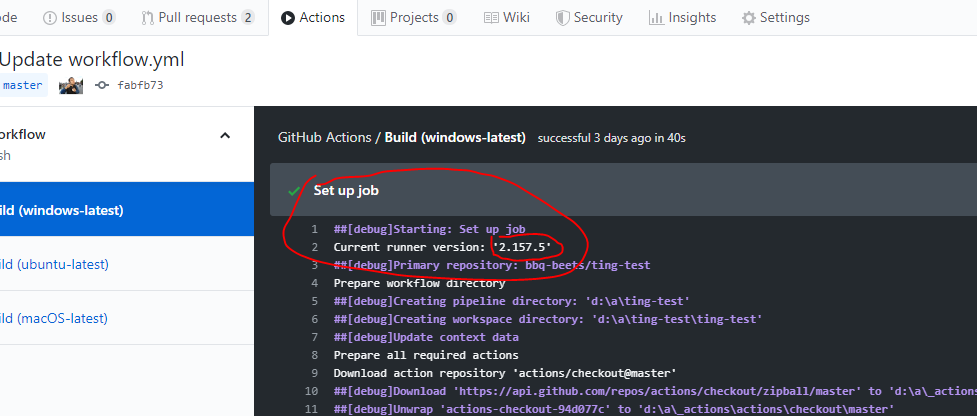
Task: Click the Actions play icon
Action: [287, 18]
